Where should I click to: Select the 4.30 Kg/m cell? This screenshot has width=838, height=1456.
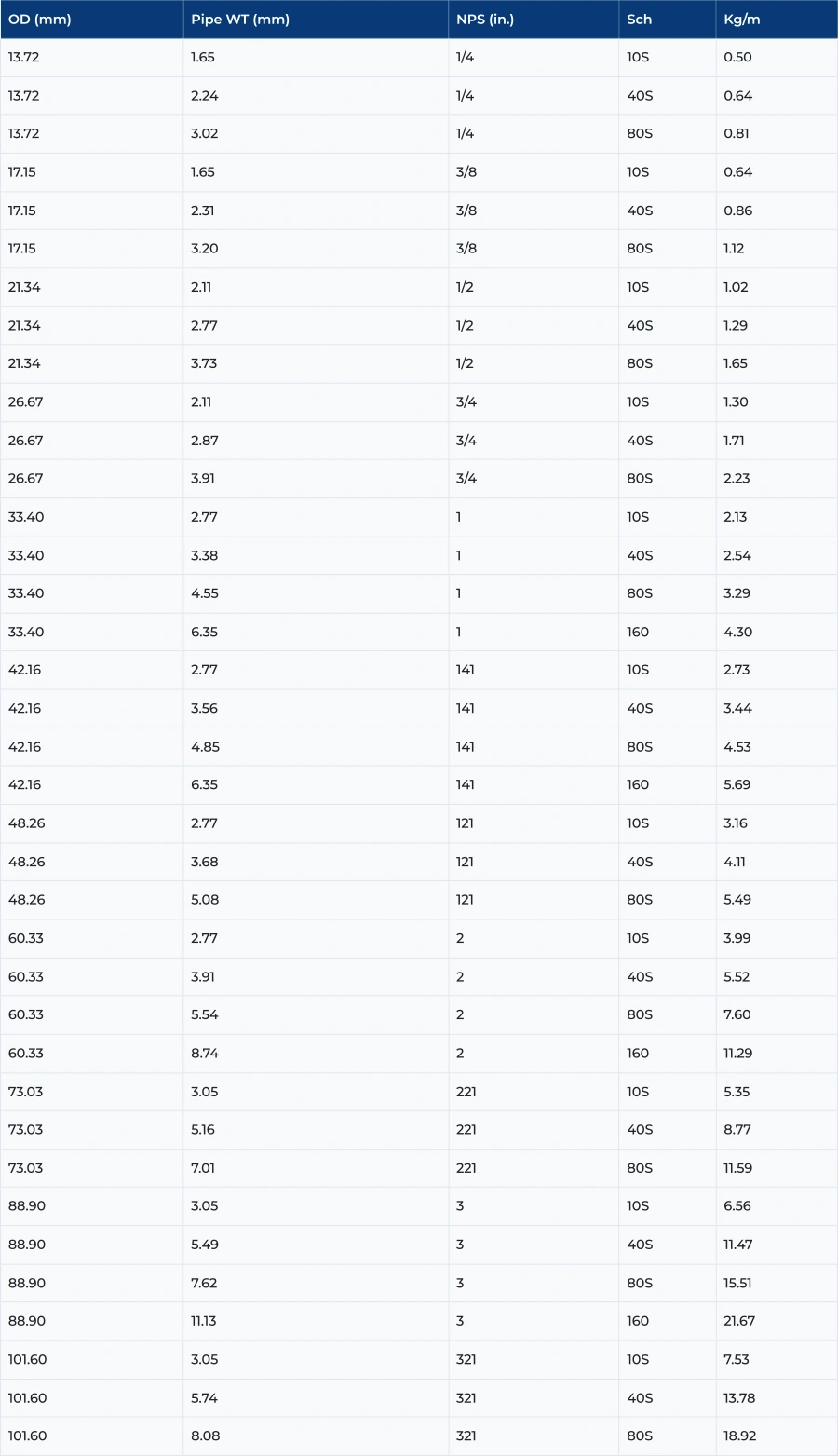(x=737, y=632)
